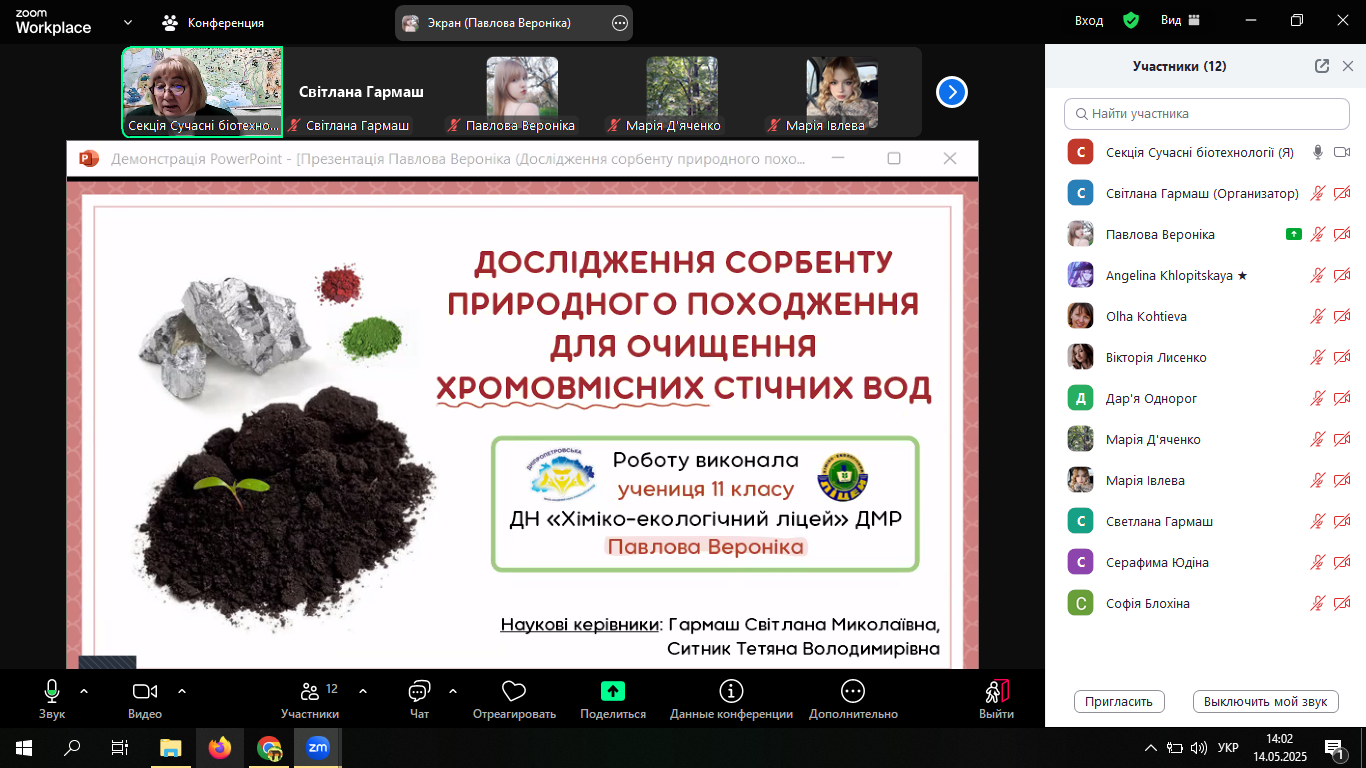The image size is (1366, 768).
Task: Select the Конференция tab
Action: (213, 22)
